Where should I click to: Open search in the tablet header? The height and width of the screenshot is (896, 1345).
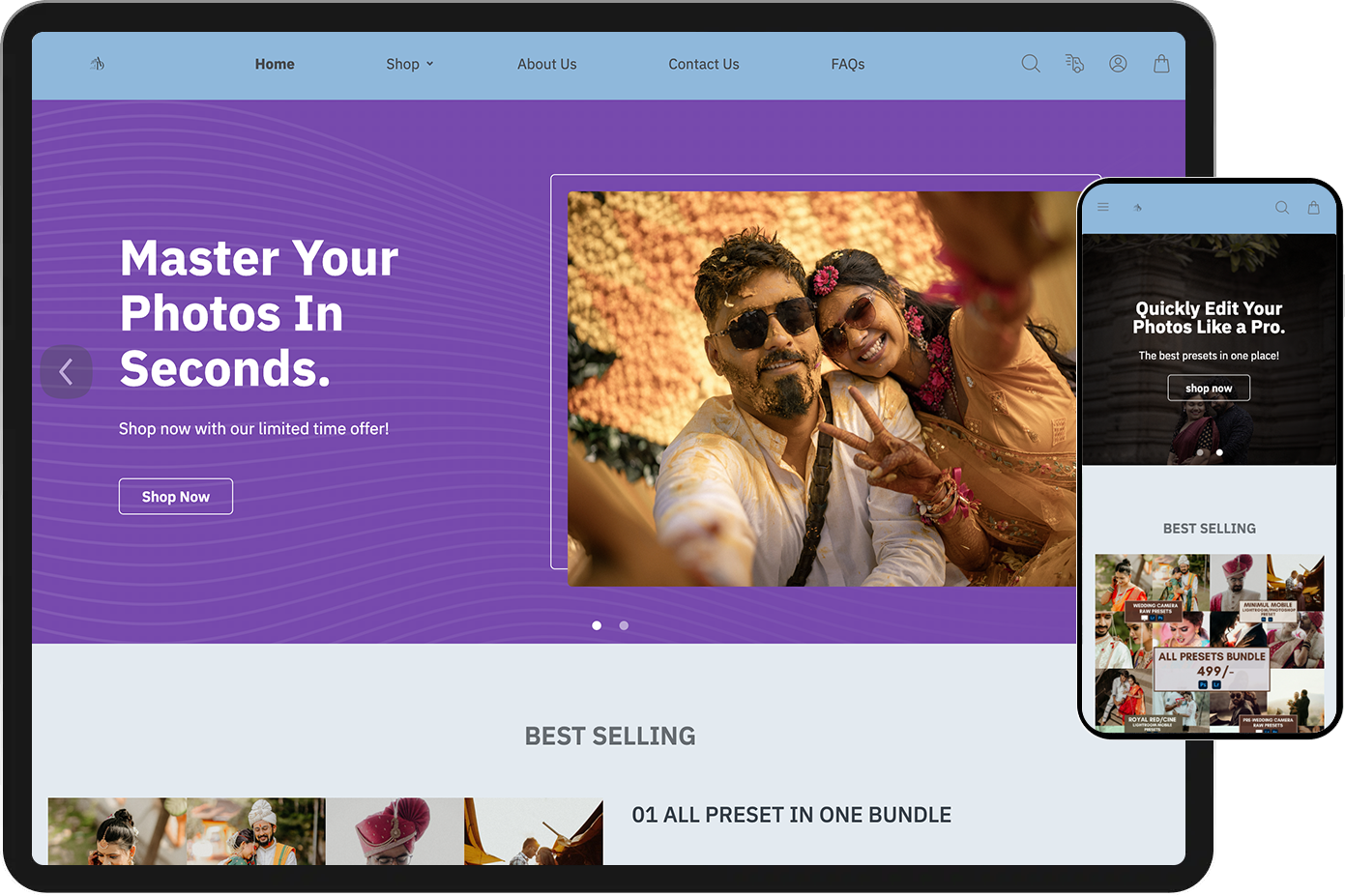tap(1031, 64)
